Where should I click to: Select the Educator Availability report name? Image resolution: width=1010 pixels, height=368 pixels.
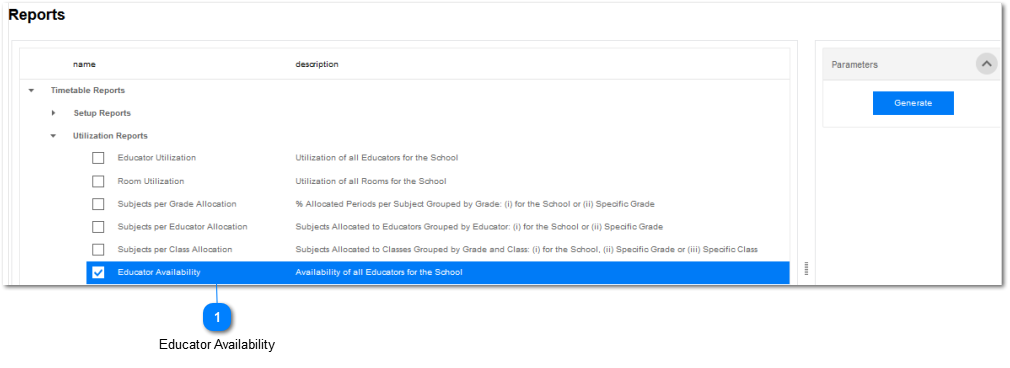159,273
